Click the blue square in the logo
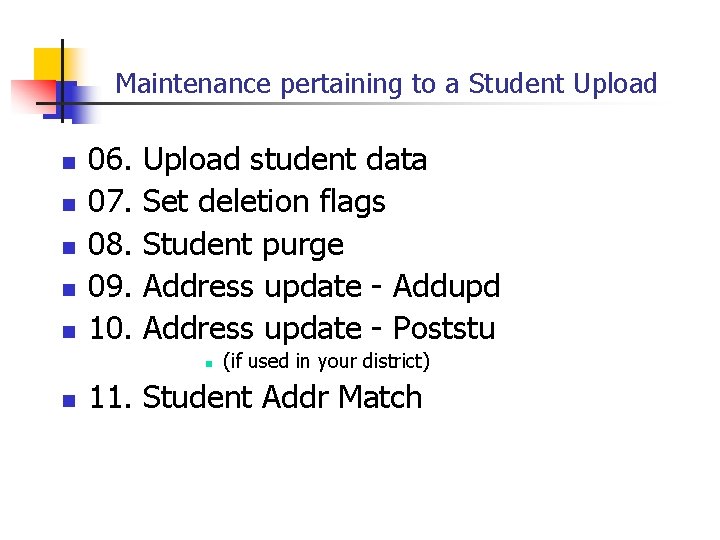The width and height of the screenshot is (720, 540). tap(76, 103)
